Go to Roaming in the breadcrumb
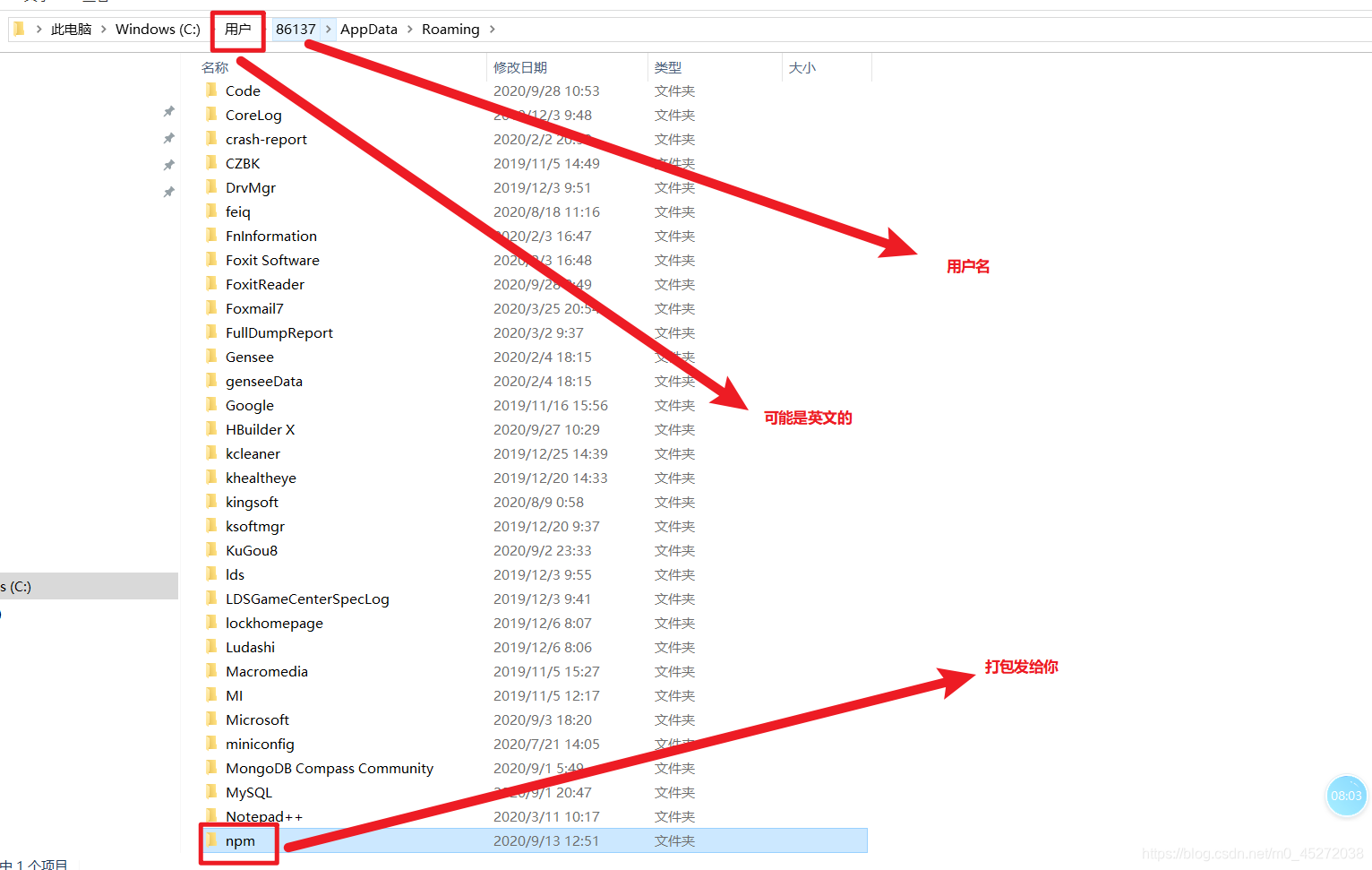 click(x=450, y=30)
